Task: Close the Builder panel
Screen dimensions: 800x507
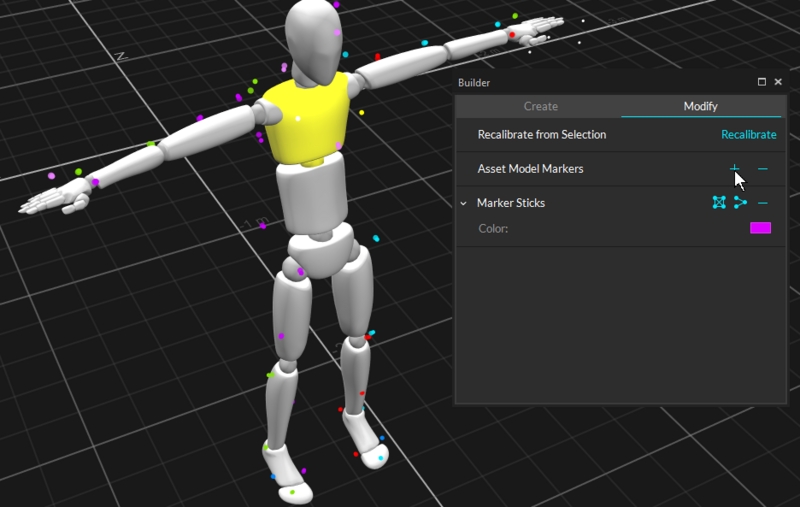Action: (778, 82)
